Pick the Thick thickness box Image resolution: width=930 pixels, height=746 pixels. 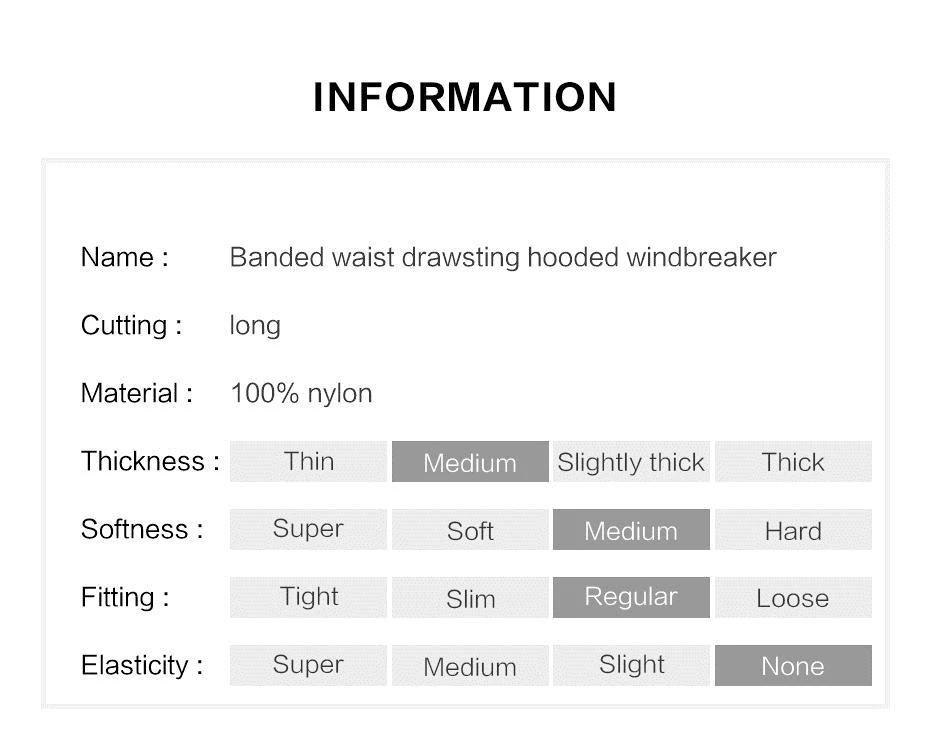(794, 461)
